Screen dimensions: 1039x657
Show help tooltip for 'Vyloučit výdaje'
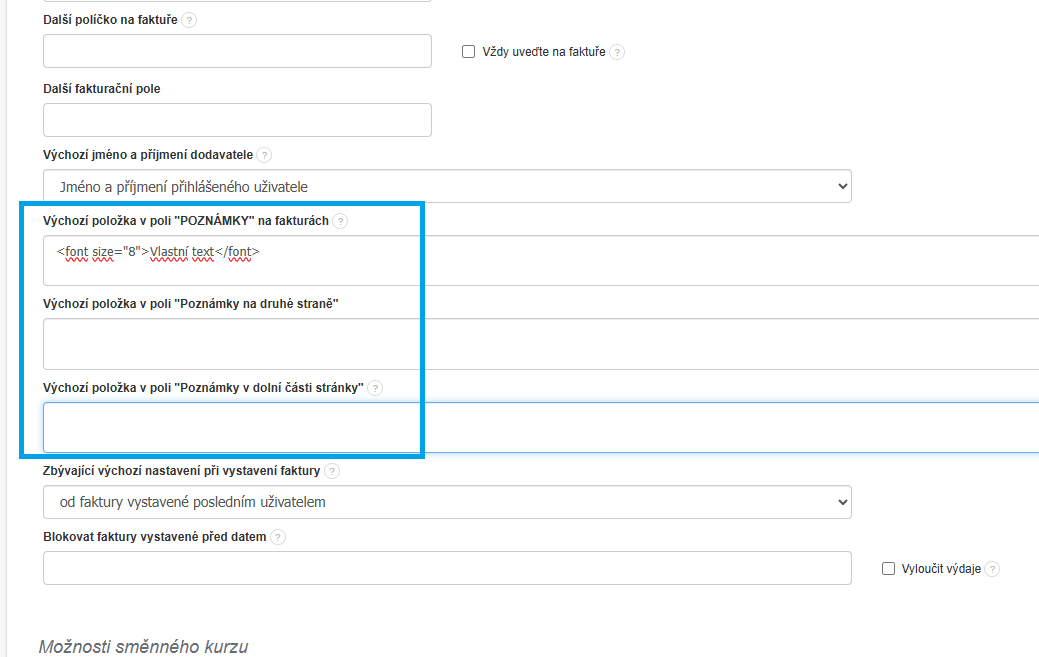point(992,569)
